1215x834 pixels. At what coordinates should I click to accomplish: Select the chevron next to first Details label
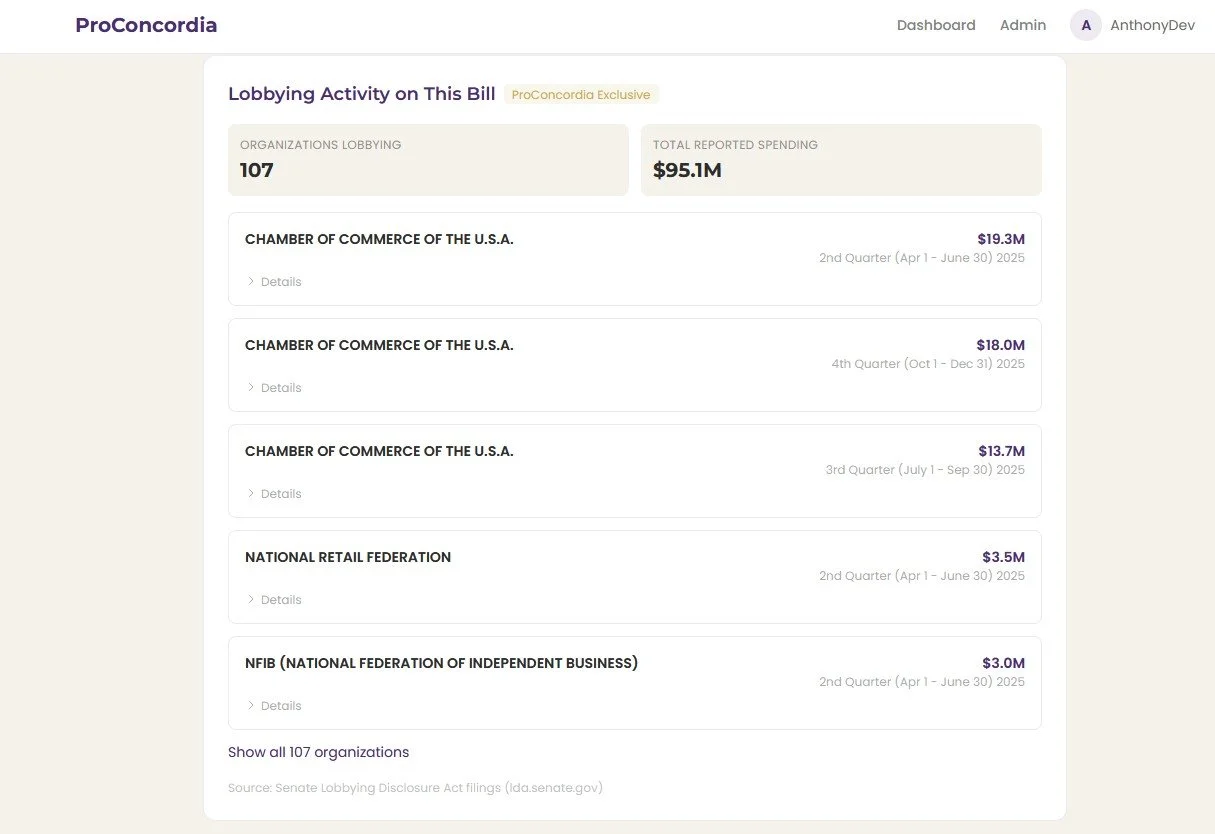(251, 281)
